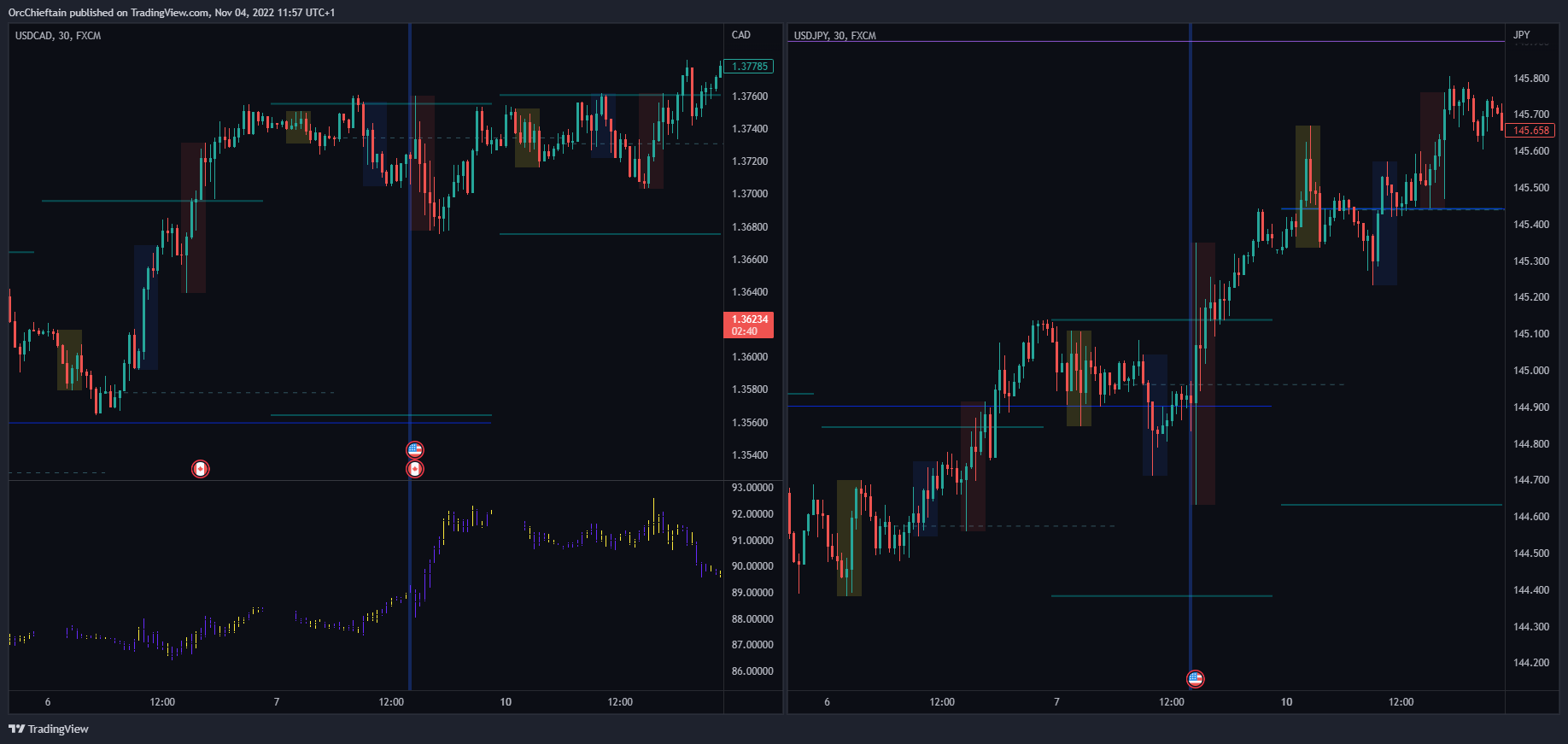Click 1.37400 on the CAD price scale
1568x744 pixels.
(750, 129)
